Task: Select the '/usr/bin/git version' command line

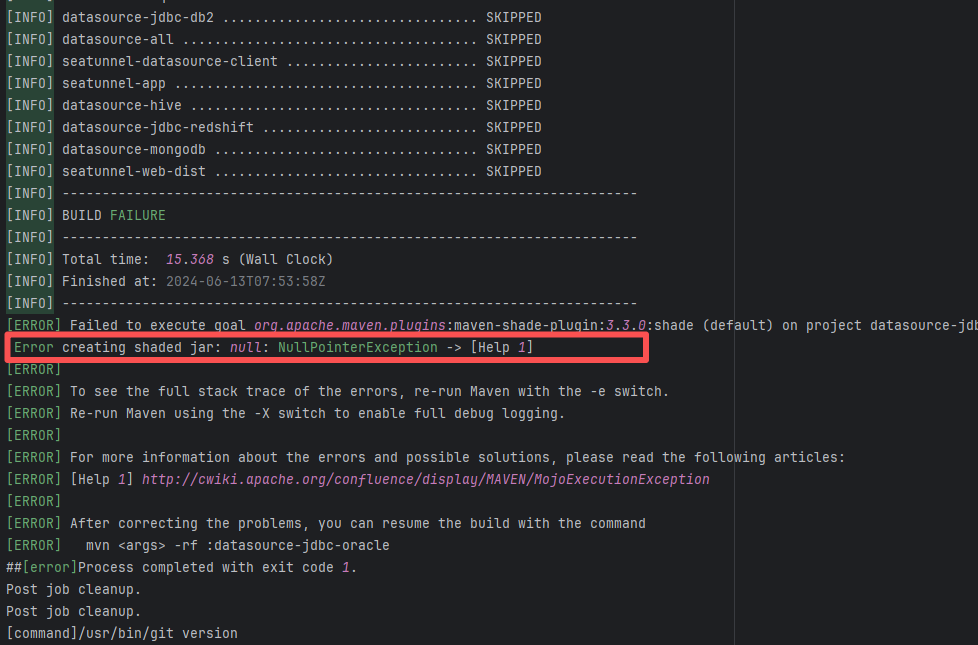Action: coord(122,633)
